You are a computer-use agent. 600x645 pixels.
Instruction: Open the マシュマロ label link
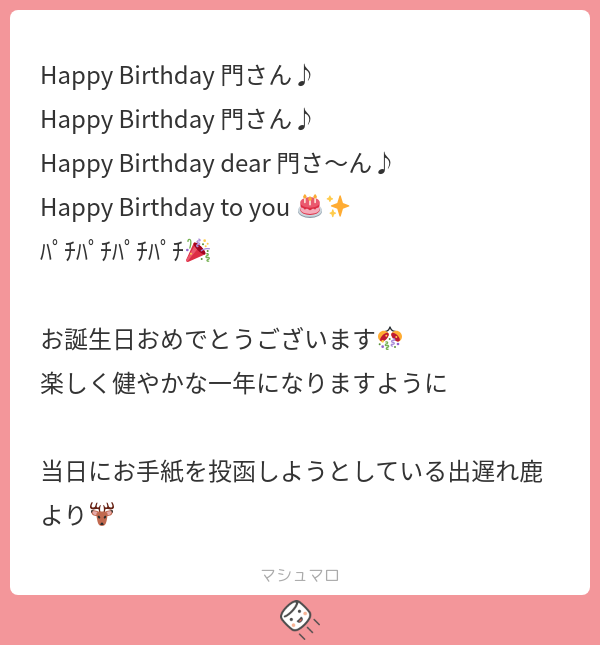(x=300, y=575)
